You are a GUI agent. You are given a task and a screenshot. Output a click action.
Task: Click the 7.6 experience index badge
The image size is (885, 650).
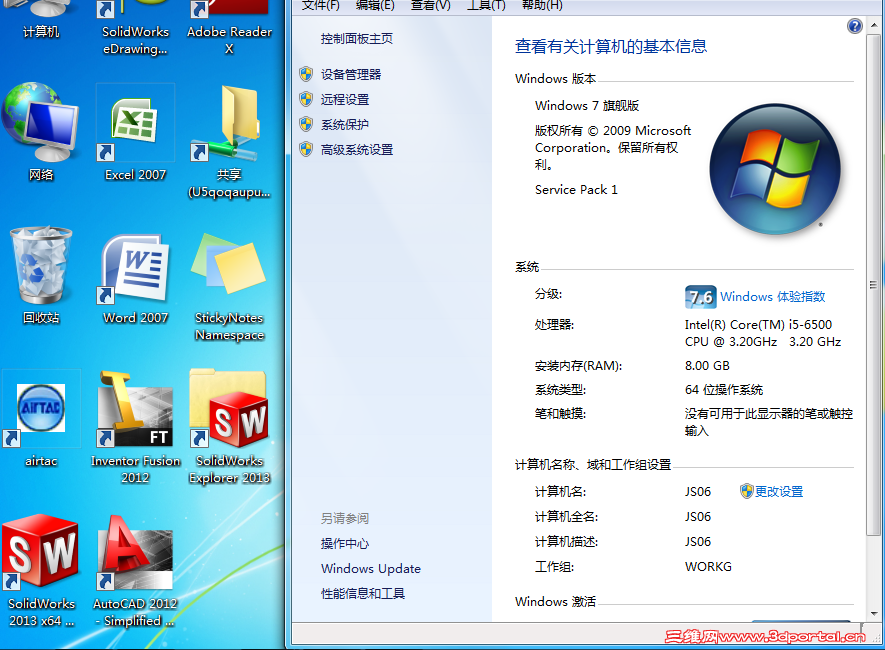pyautogui.click(x=700, y=297)
